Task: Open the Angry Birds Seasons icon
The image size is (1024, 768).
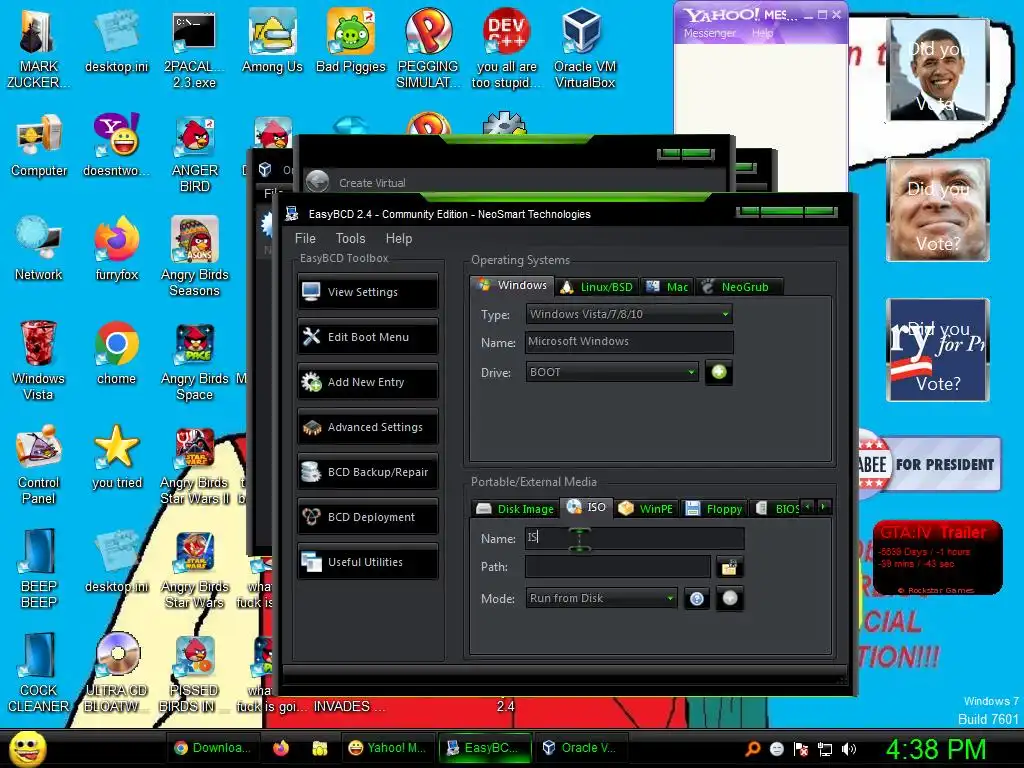Action: pos(195,256)
